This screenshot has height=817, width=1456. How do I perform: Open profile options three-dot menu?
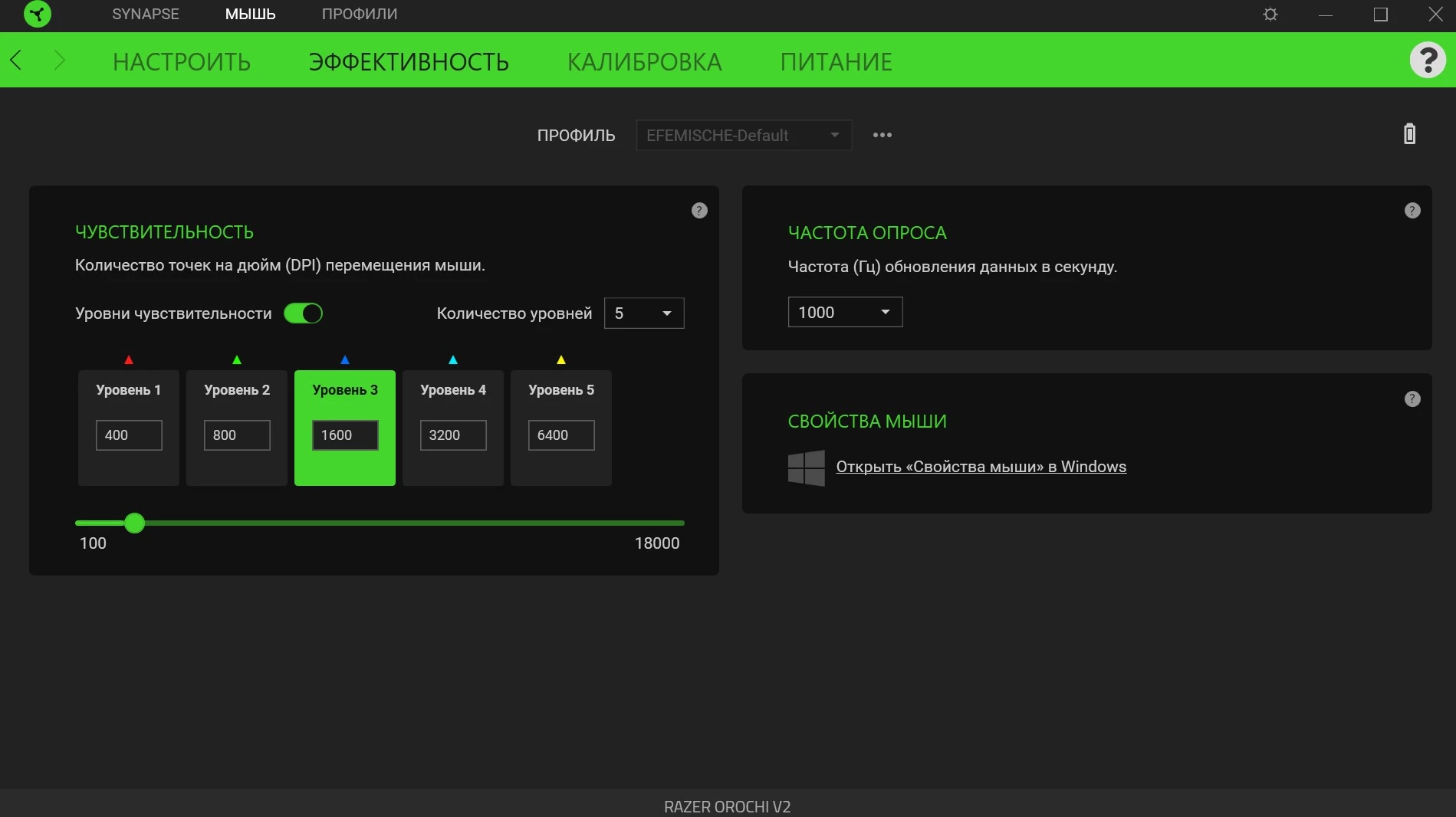click(882, 135)
